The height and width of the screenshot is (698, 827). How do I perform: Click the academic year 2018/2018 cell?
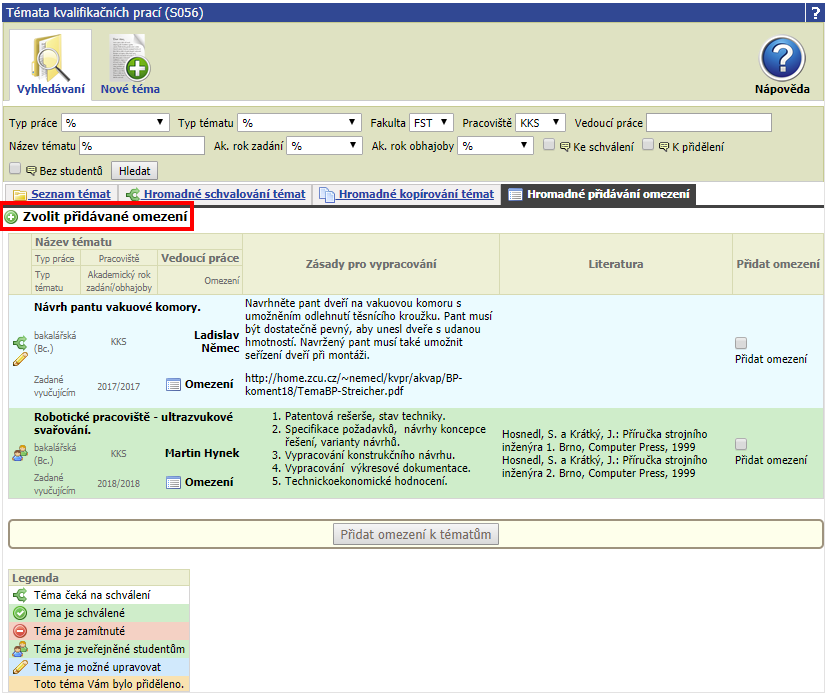pyautogui.click(x=119, y=484)
